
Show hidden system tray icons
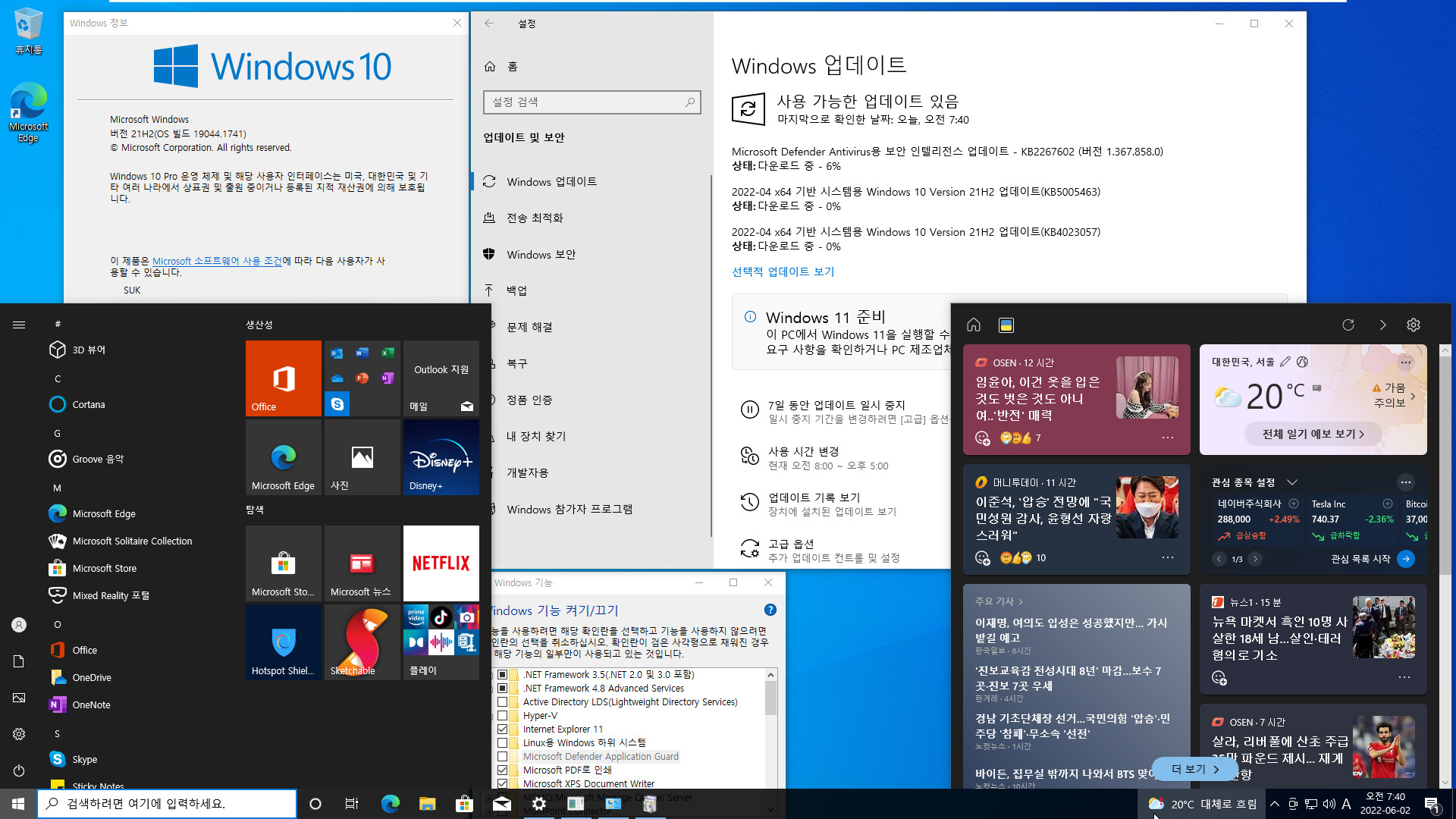pyautogui.click(x=1275, y=804)
